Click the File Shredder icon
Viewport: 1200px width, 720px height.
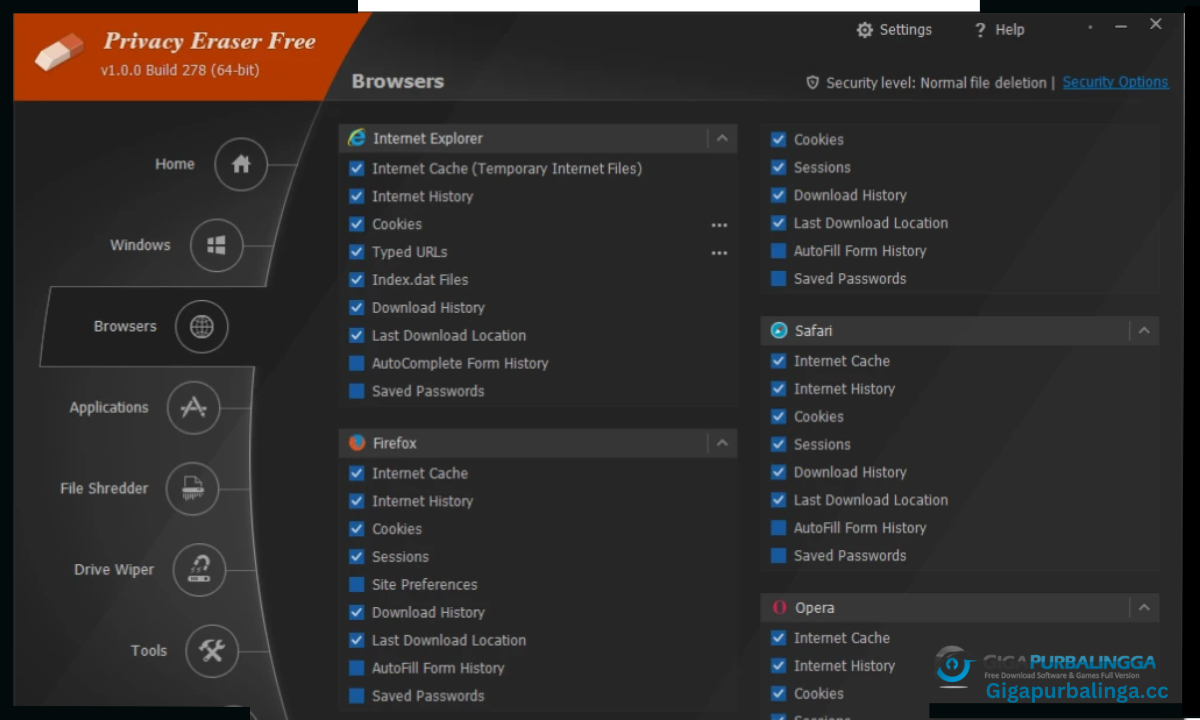tap(192, 489)
